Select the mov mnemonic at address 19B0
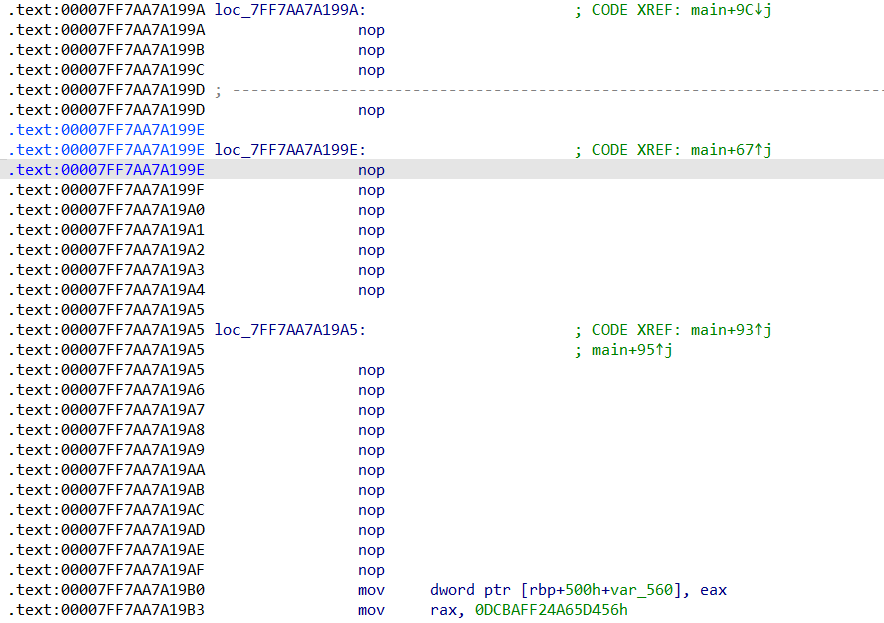This screenshot has height=623, width=884. tap(371, 590)
